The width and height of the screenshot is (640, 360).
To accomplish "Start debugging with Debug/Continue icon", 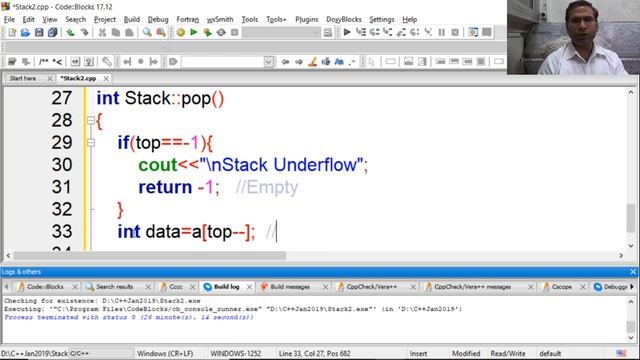I will point(347,32).
